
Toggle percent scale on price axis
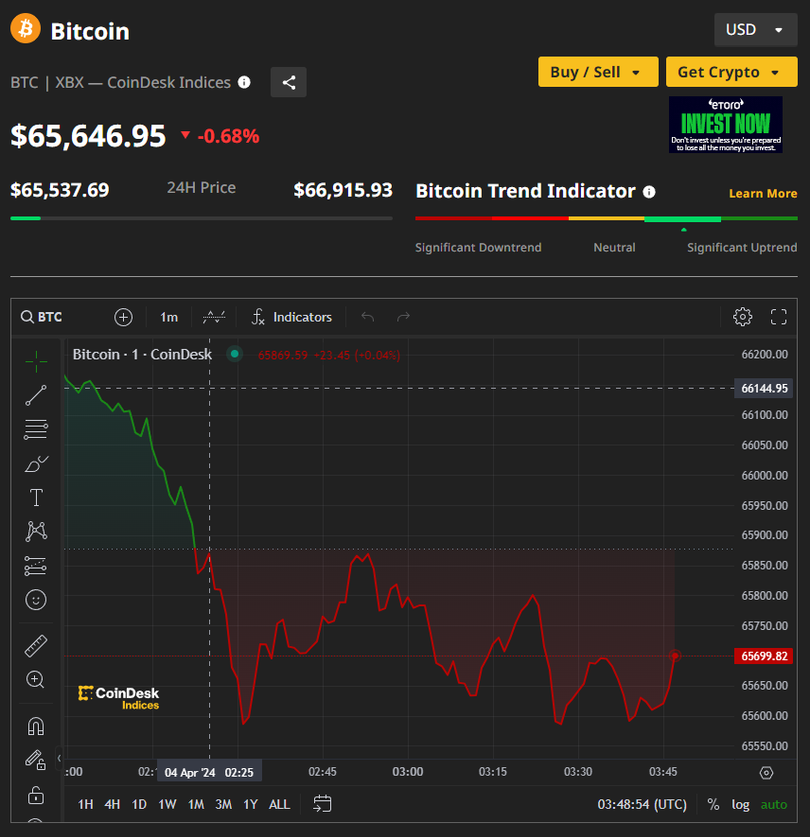coord(713,804)
